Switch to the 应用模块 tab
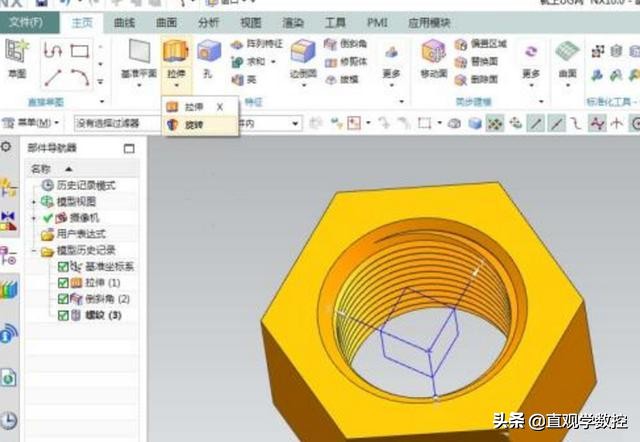The width and height of the screenshot is (640, 442). (429, 22)
